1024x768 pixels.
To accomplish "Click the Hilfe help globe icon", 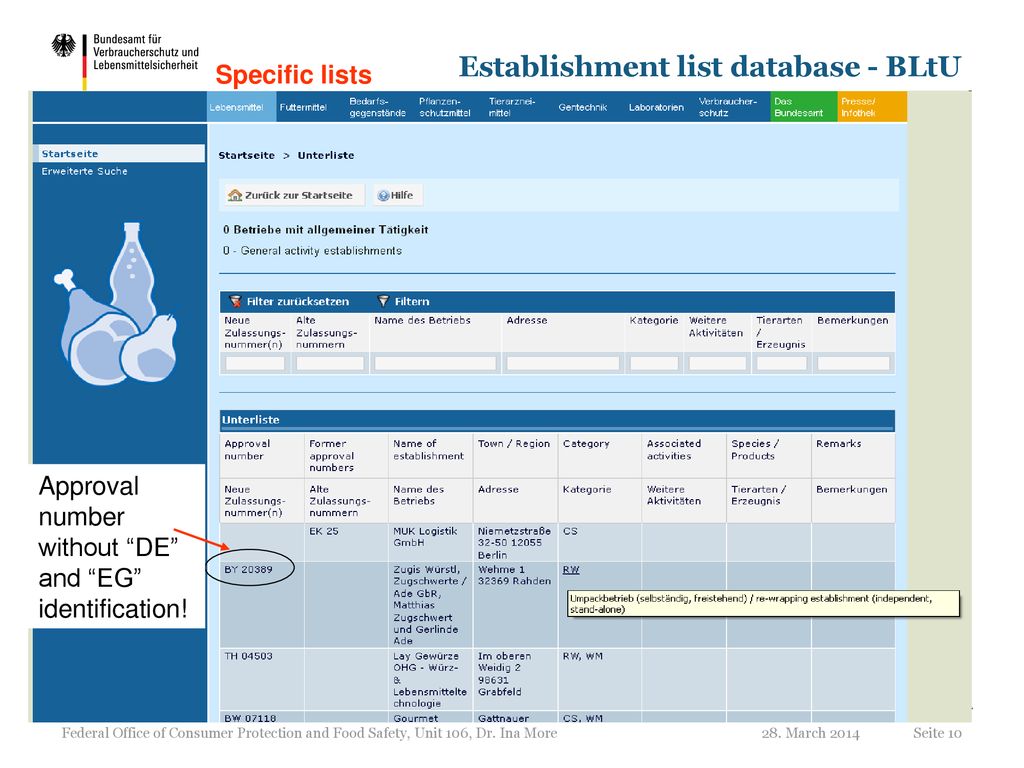I will (x=383, y=195).
